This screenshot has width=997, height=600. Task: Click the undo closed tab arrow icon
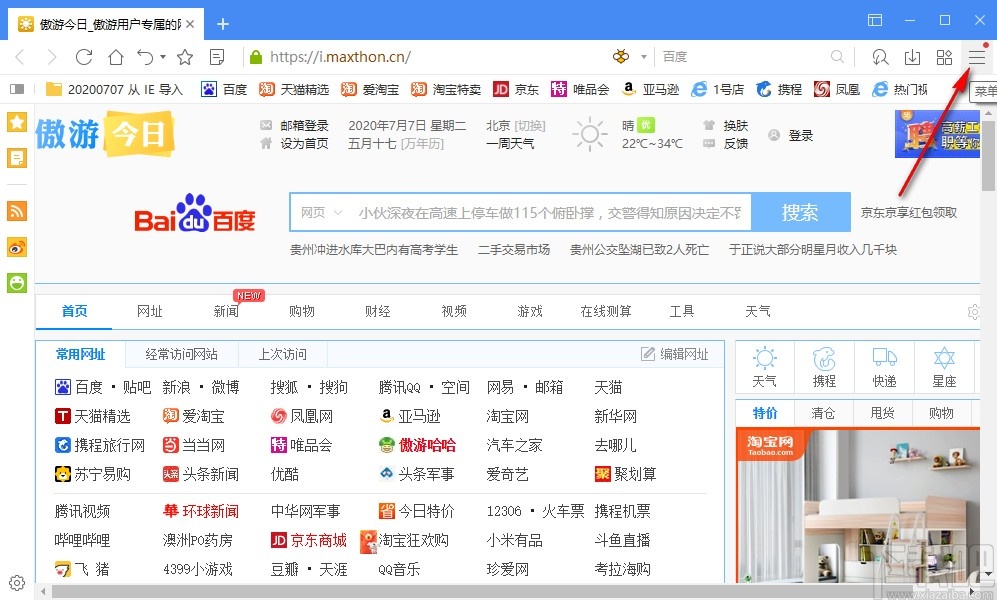click(x=146, y=57)
